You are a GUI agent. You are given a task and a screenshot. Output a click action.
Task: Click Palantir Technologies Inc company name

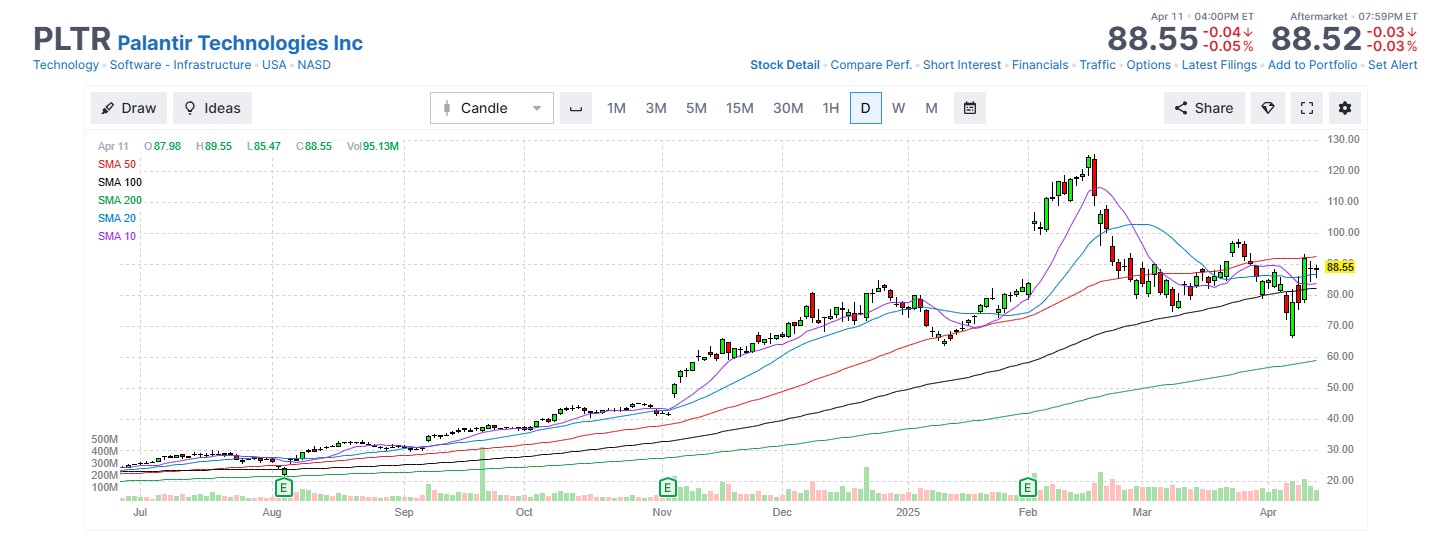coord(240,43)
